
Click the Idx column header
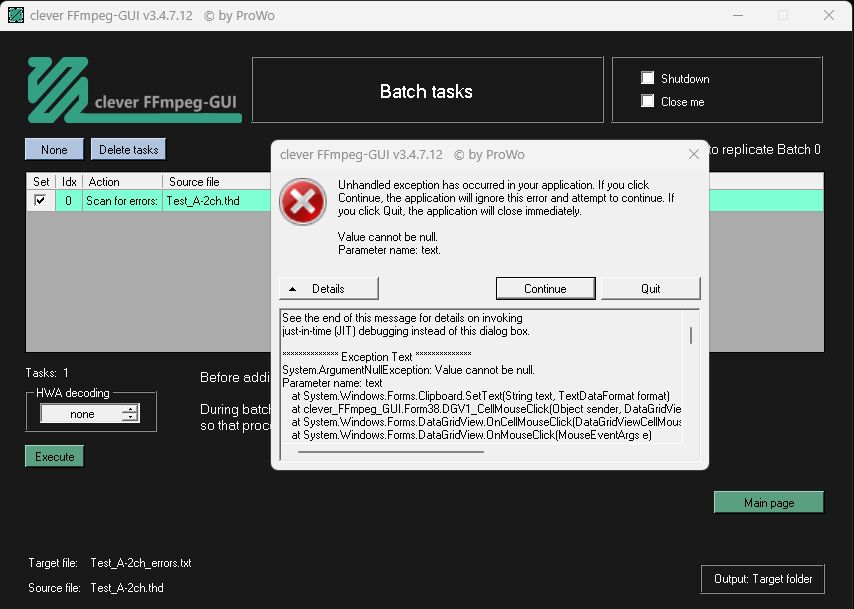coord(69,181)
